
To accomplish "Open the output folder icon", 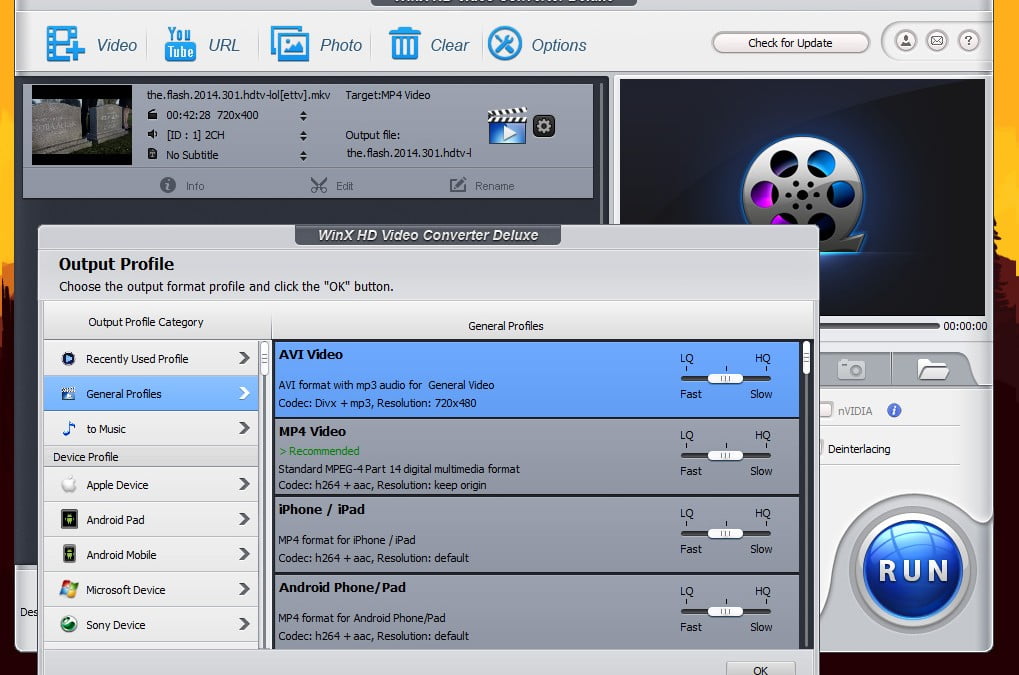I will 932,369.
